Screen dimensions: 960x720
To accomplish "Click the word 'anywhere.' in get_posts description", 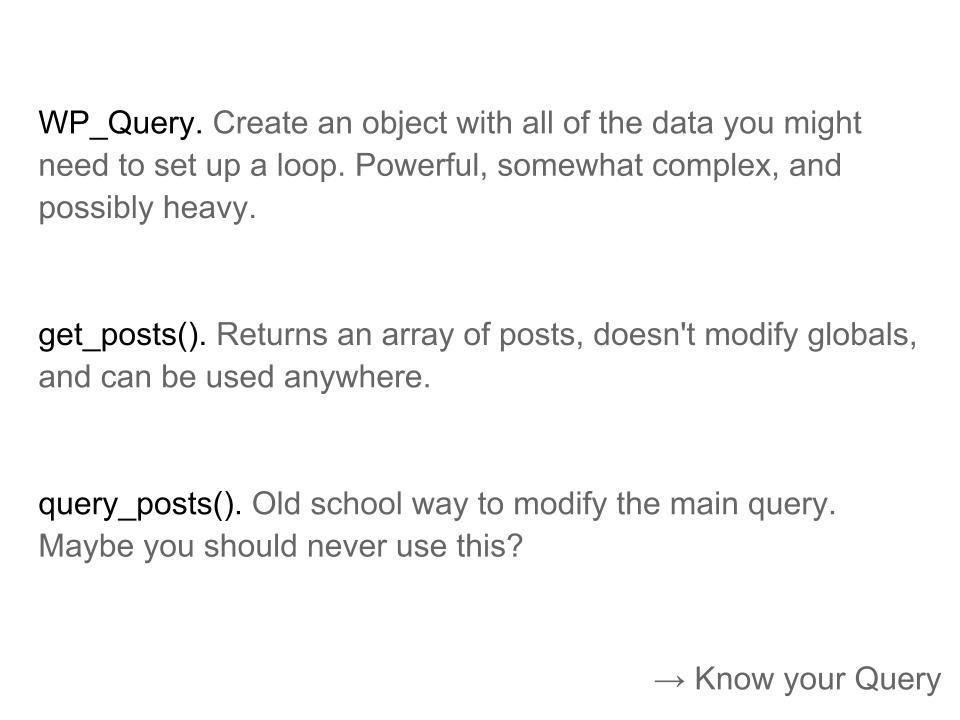I will (357, 377).
